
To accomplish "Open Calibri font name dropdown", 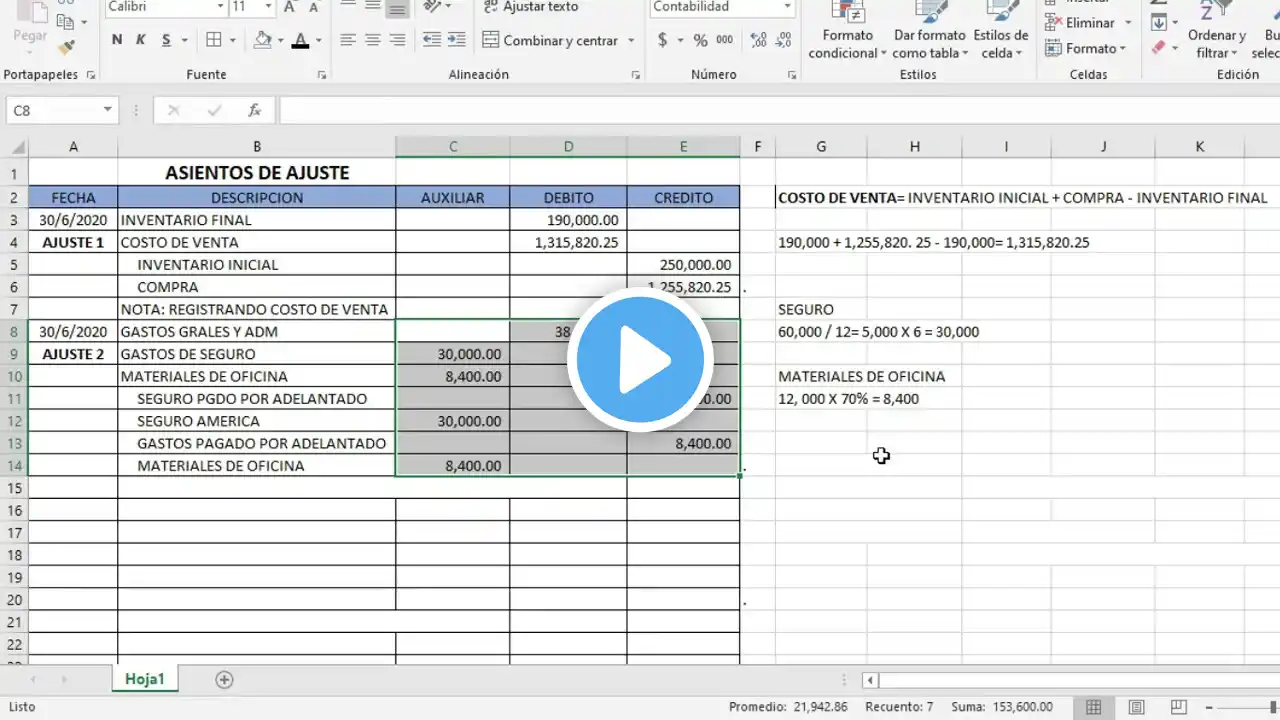I will [220, 7].
